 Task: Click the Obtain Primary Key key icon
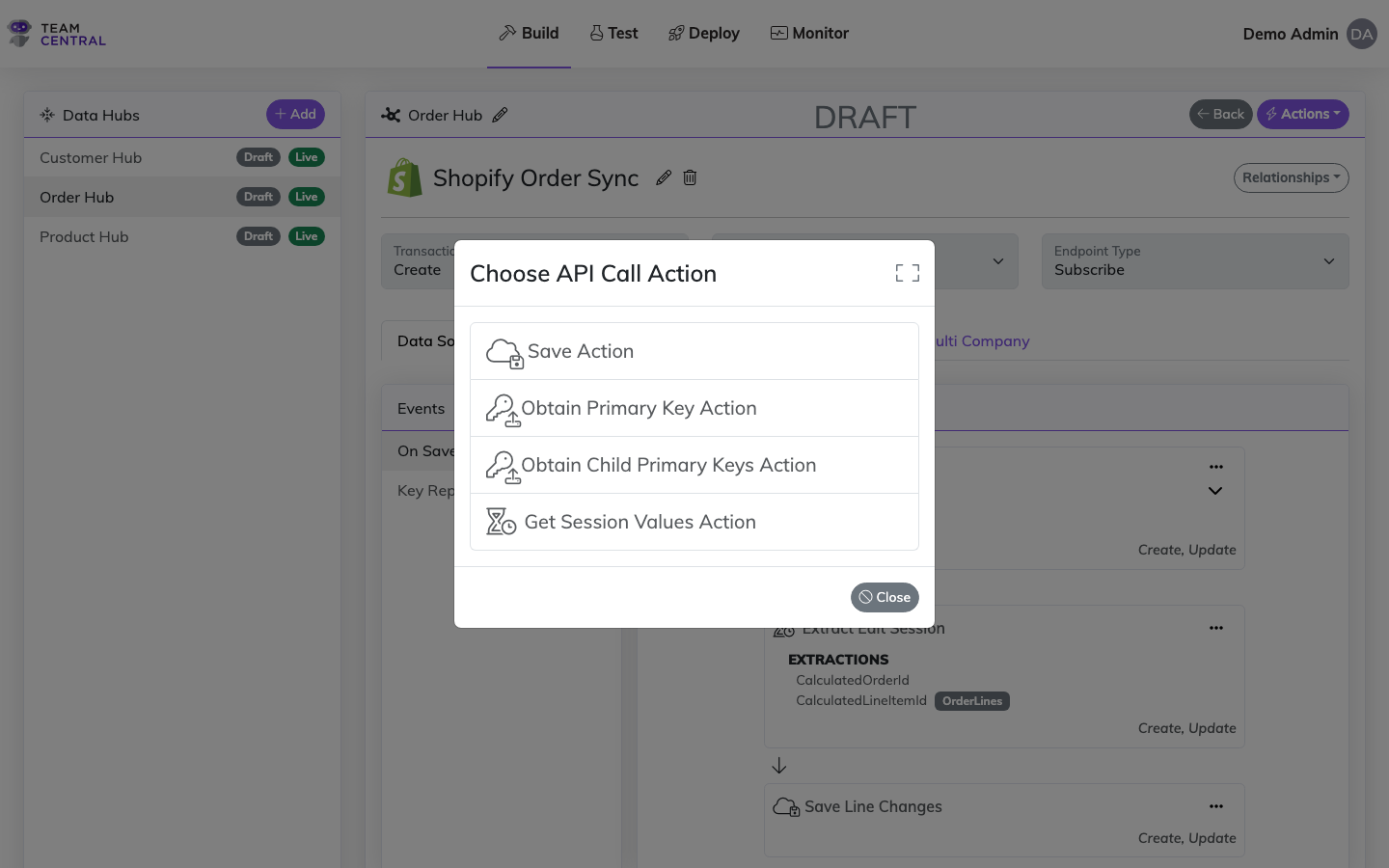(503, 408)
